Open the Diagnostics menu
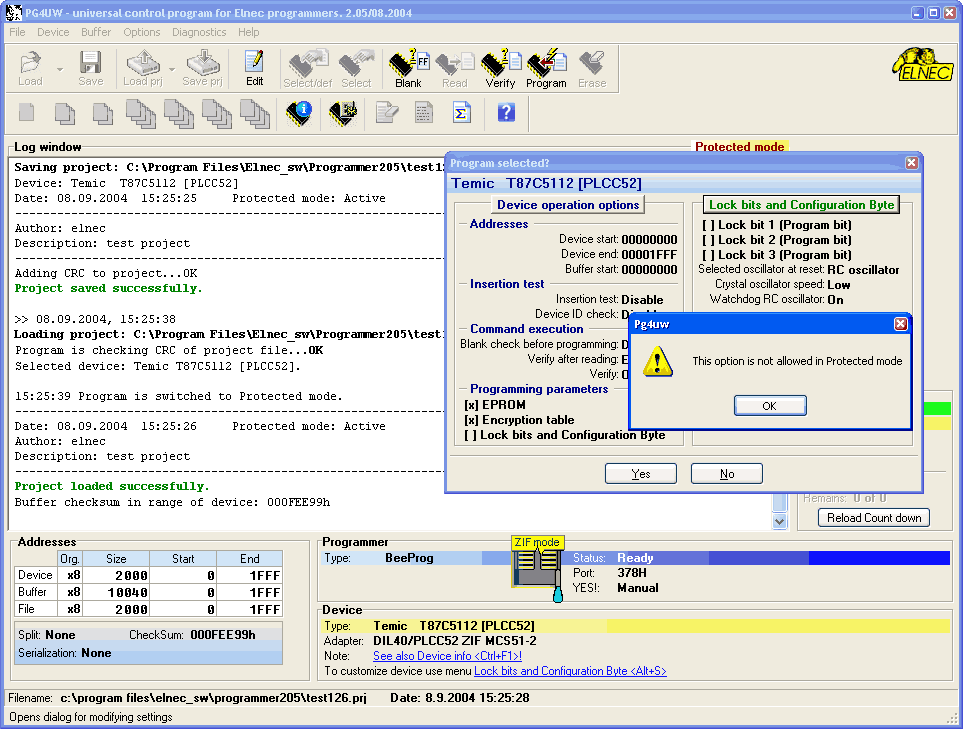 click(199, 32)
